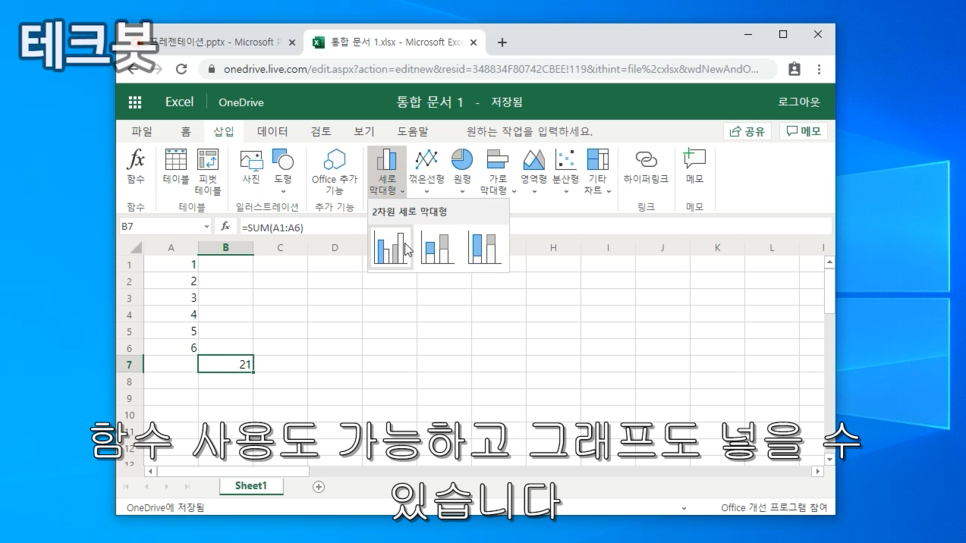Viewport: 966px width, 543px height.
Task: Open the 가로 막대형 bar chart menu
Action: 497,172
